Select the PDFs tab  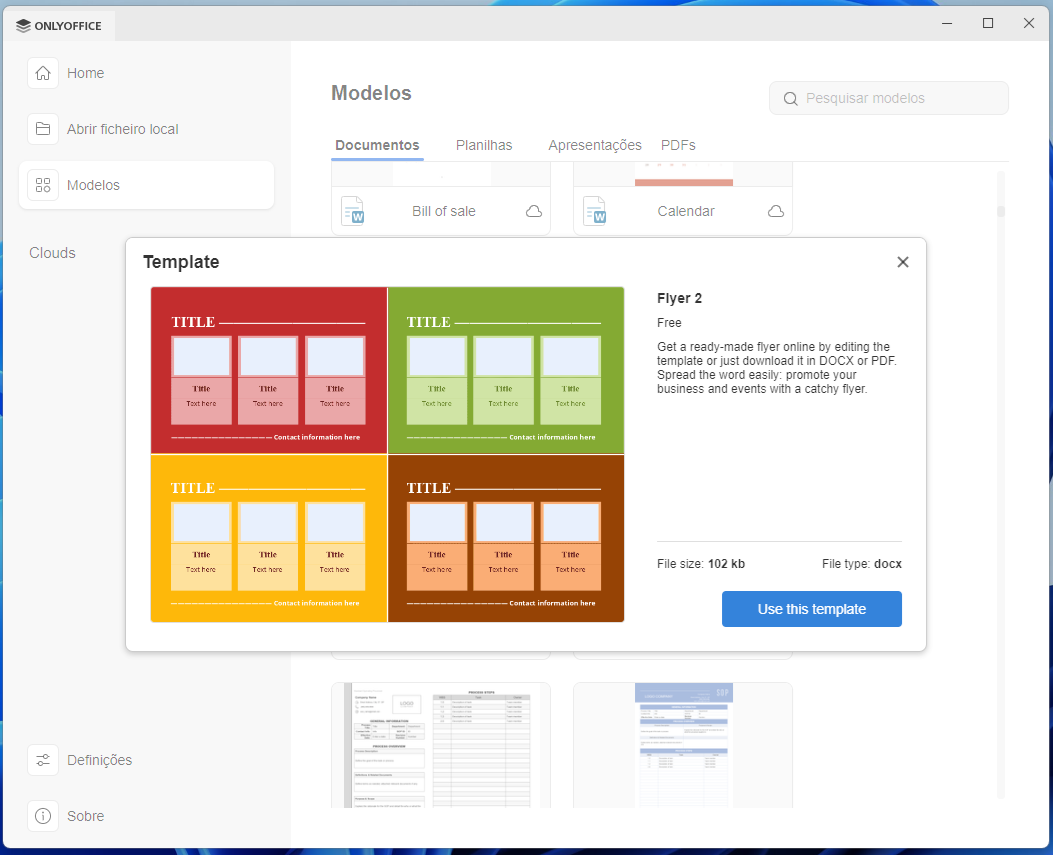click(x=678, y=145)
